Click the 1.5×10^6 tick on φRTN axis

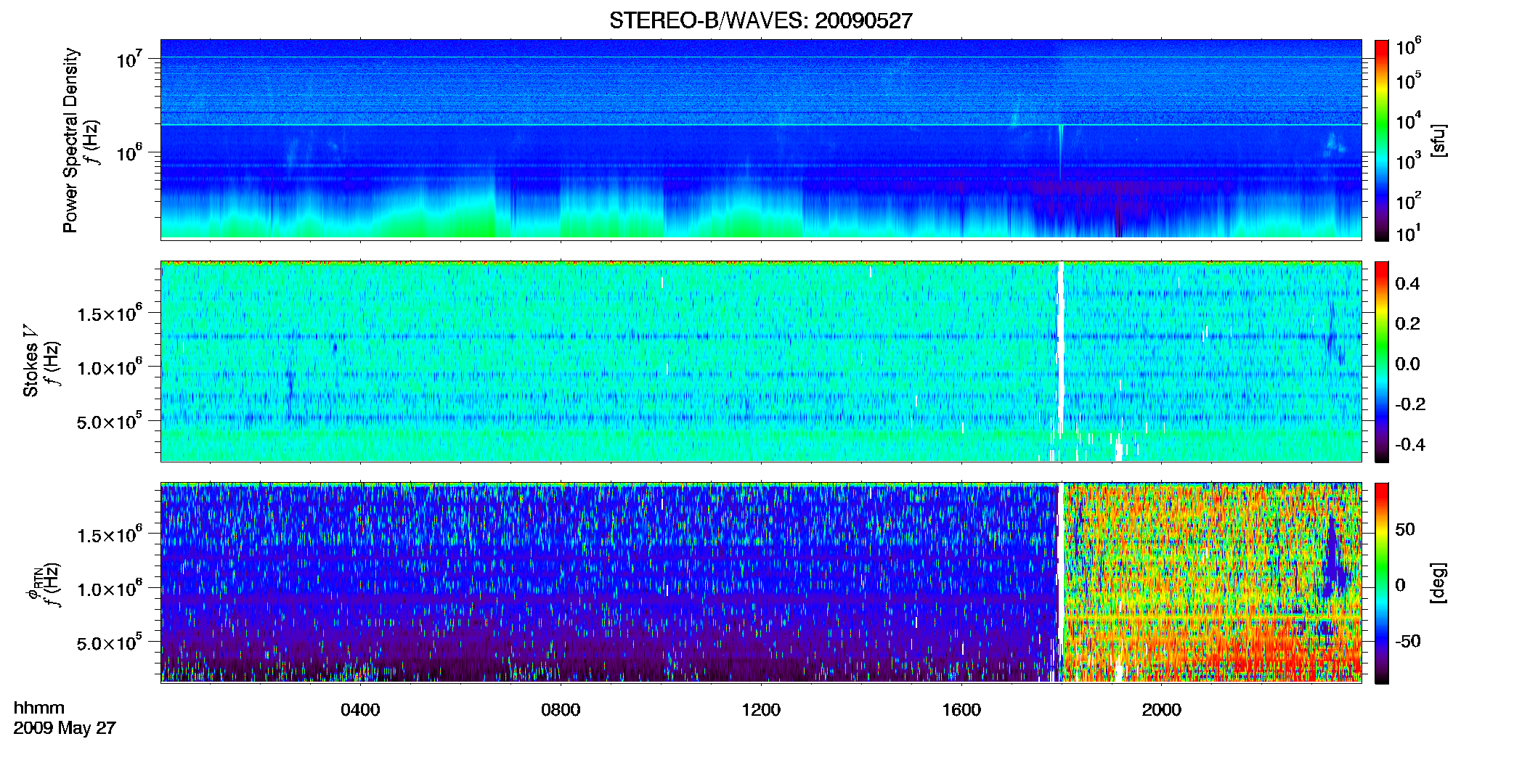click(x=110, y=535)
